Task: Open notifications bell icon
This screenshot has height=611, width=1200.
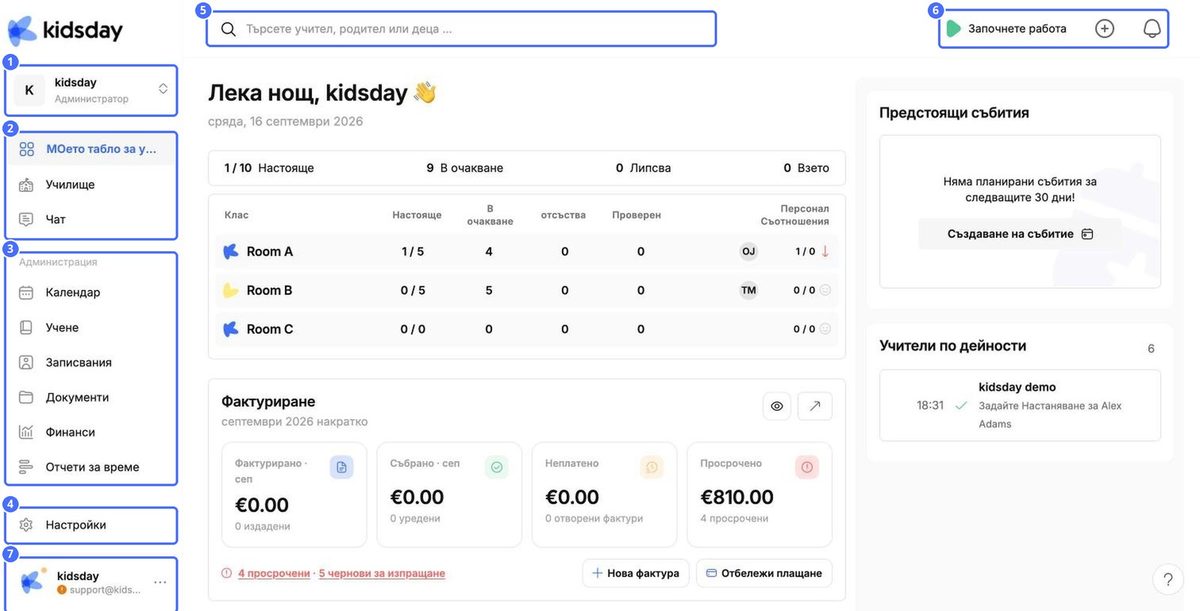Action: [1152, 29]
